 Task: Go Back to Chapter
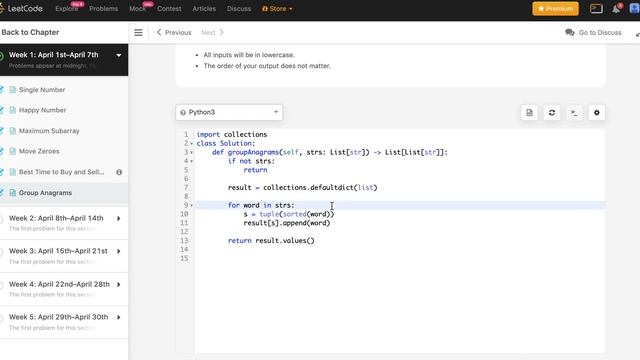pos(30,32)
